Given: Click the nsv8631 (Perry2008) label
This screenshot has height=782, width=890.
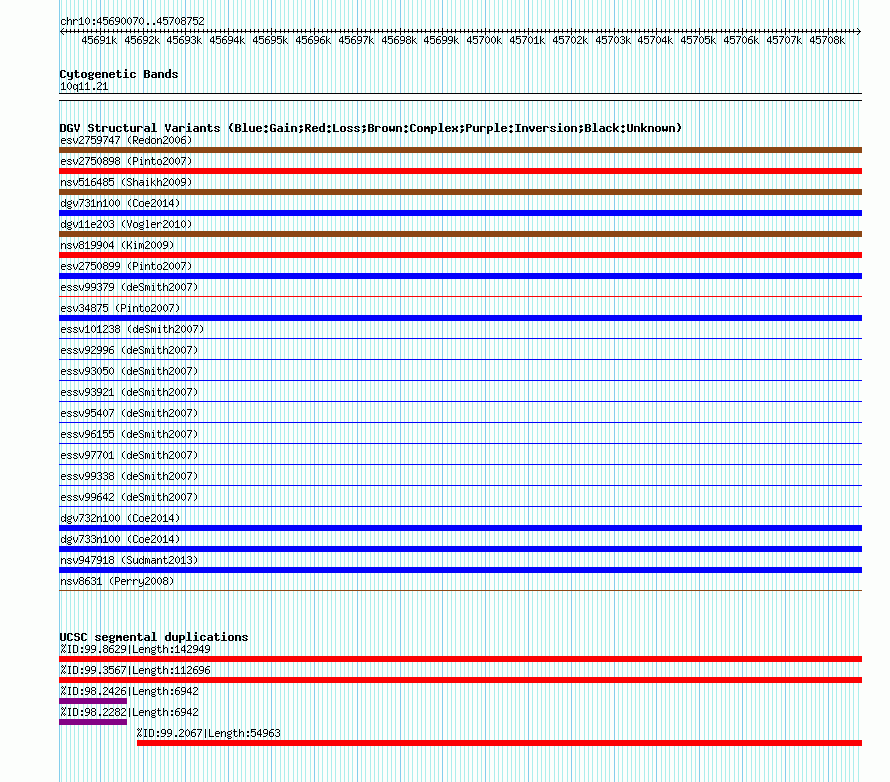Looking at the screenshot, I should tap(117, 581).
